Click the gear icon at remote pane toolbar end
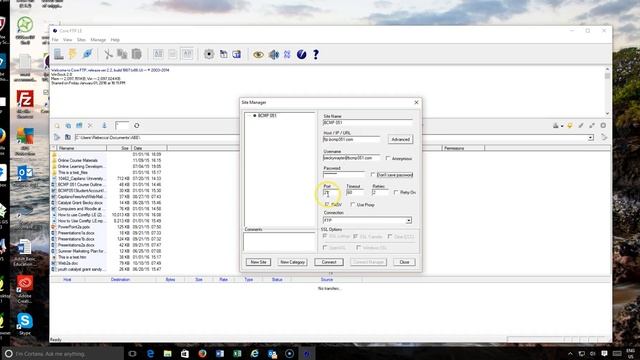This screenshot has height=360, width=640. coord(603,125)
